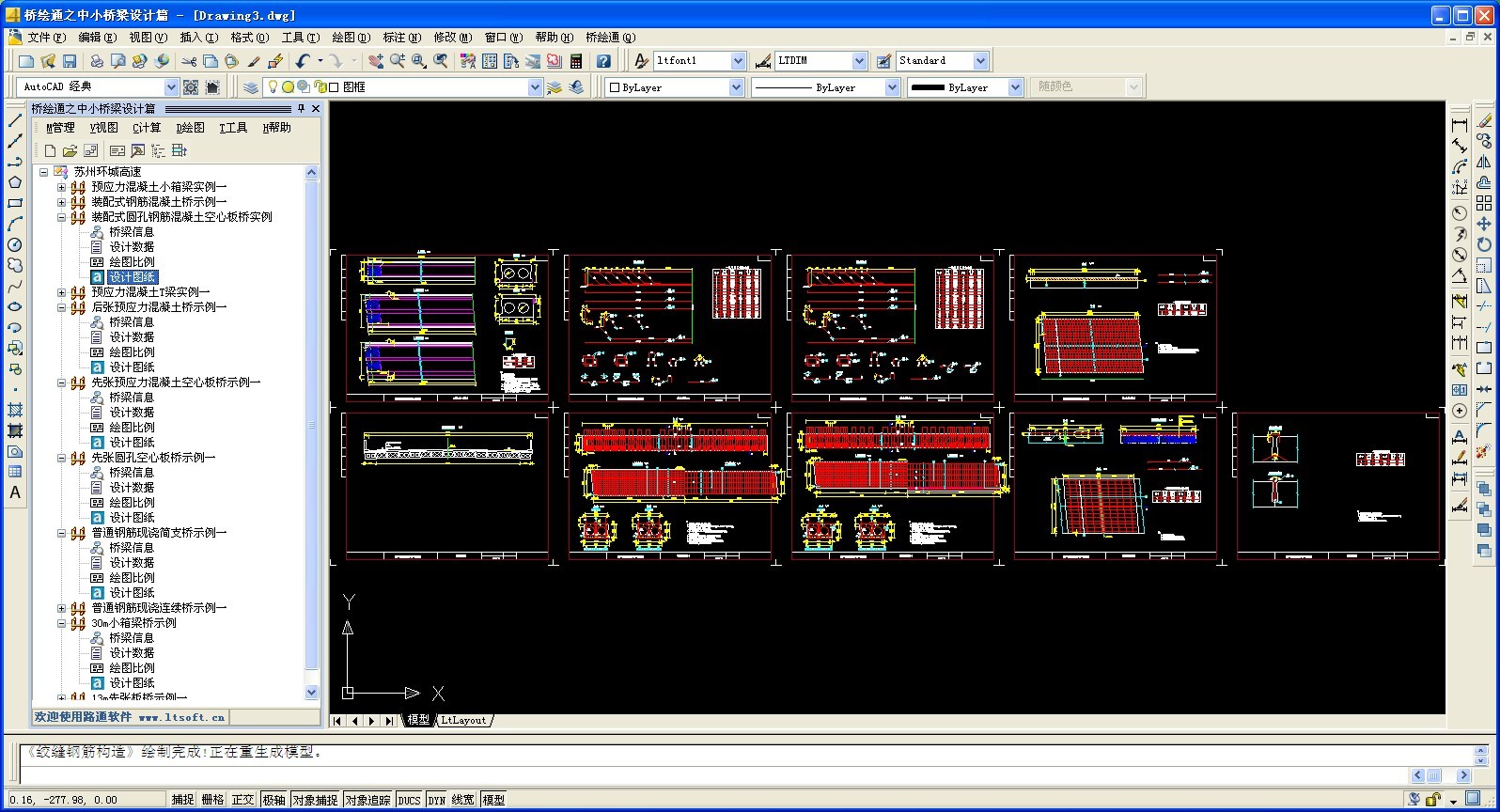
Task: Click the Pan hand icon
Action: click(375, 61)
